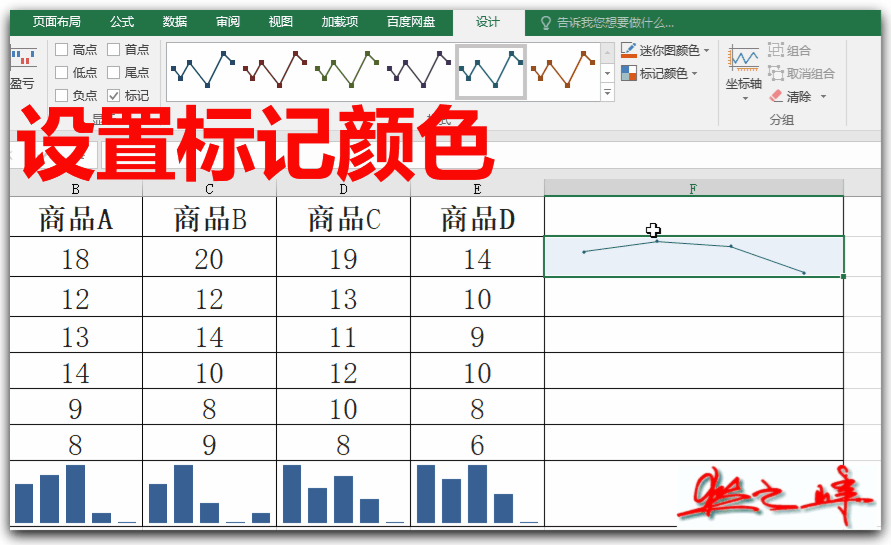Click the 迷你图颜色 pen icon
Image resolution: width=891 pixels, height=545 pixels.
pyautogui.click(x=628, y=50)
